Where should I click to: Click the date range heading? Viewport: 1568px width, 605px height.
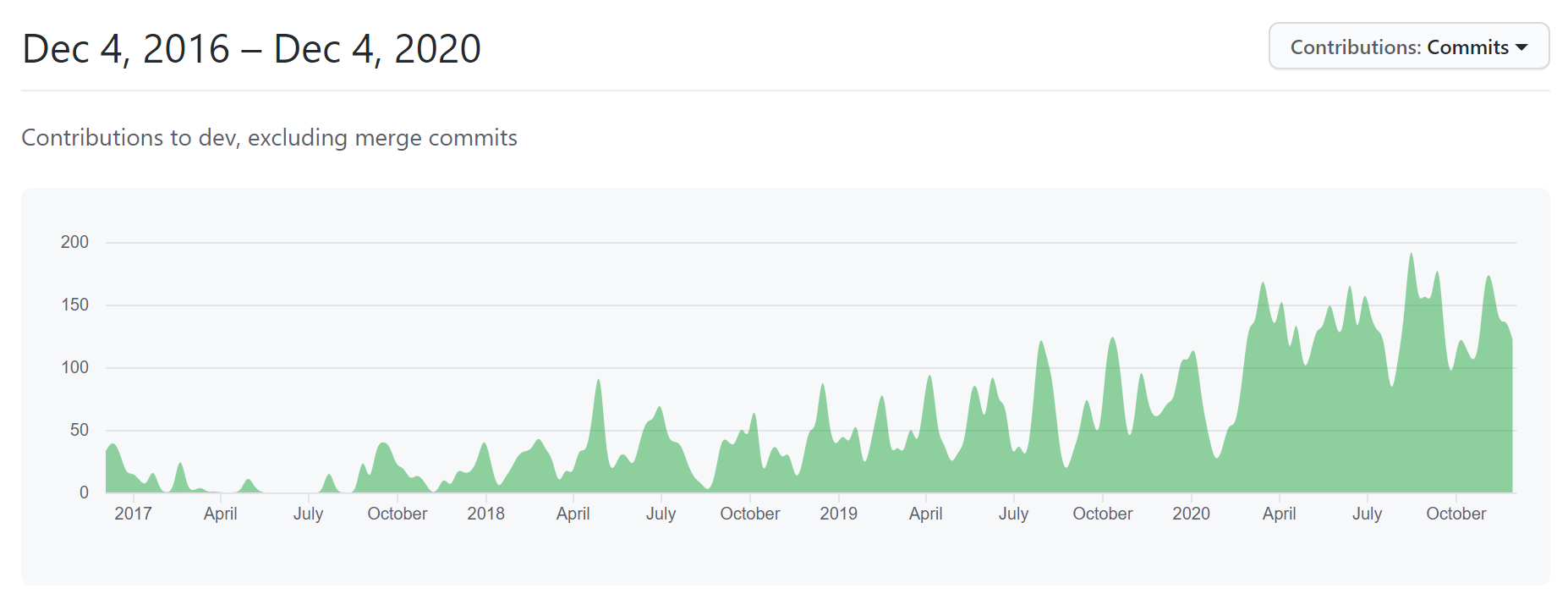251,49
